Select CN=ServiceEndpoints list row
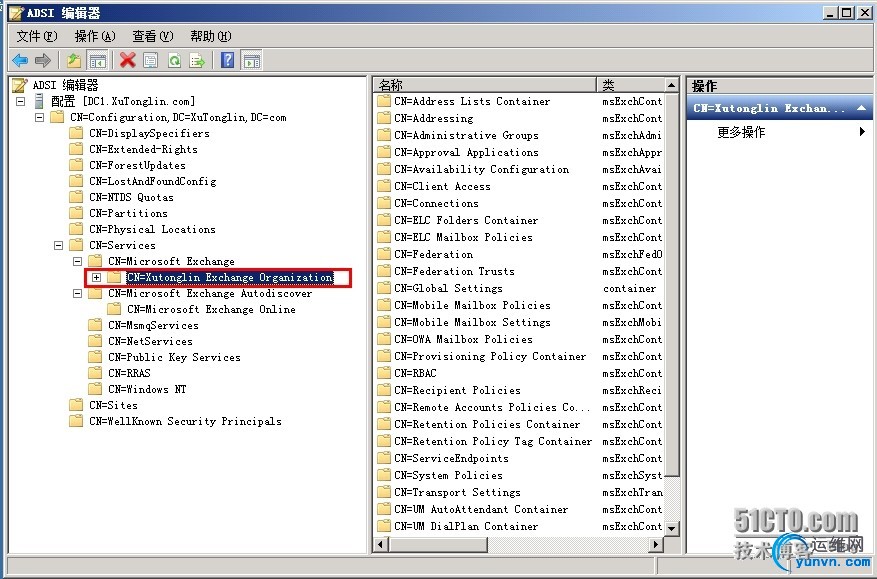Viewport: 877px width, 579px height. [451, 458]
